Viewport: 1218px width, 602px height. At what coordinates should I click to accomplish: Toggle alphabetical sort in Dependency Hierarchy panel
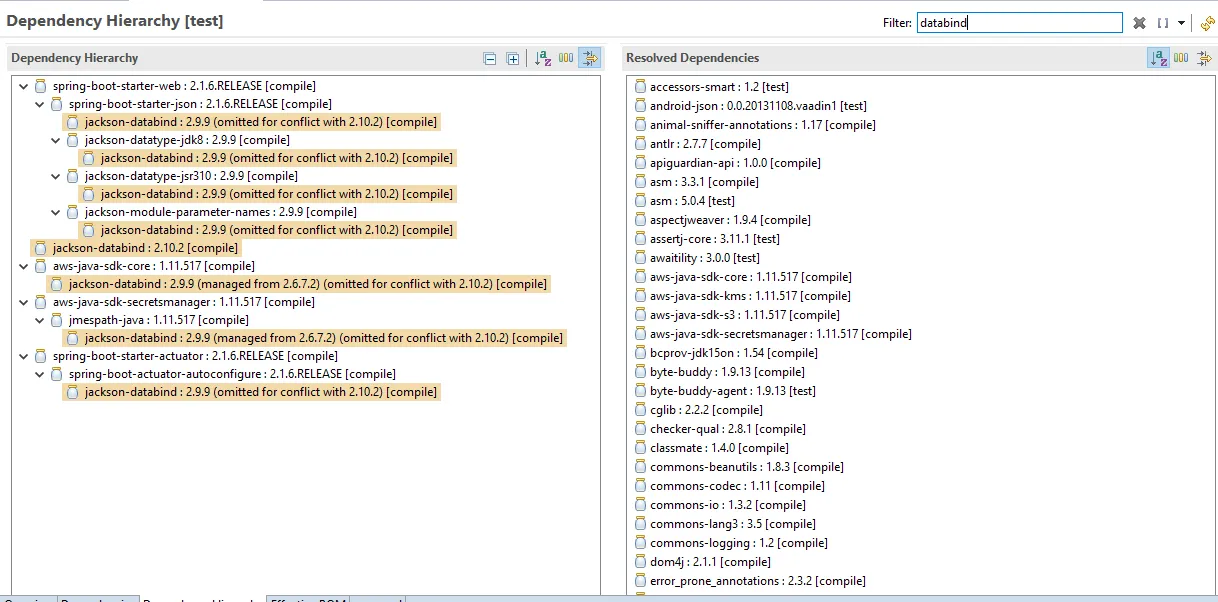[x=543, y=58]
